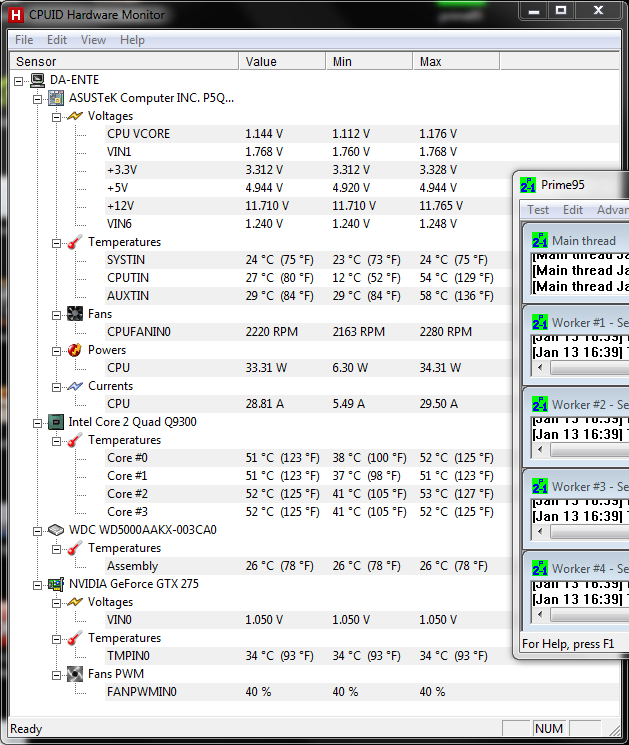The width and height of the screenshot is (629, 745).
Task: Select the CPU VCORE row
Action: [x=362, y=134]
